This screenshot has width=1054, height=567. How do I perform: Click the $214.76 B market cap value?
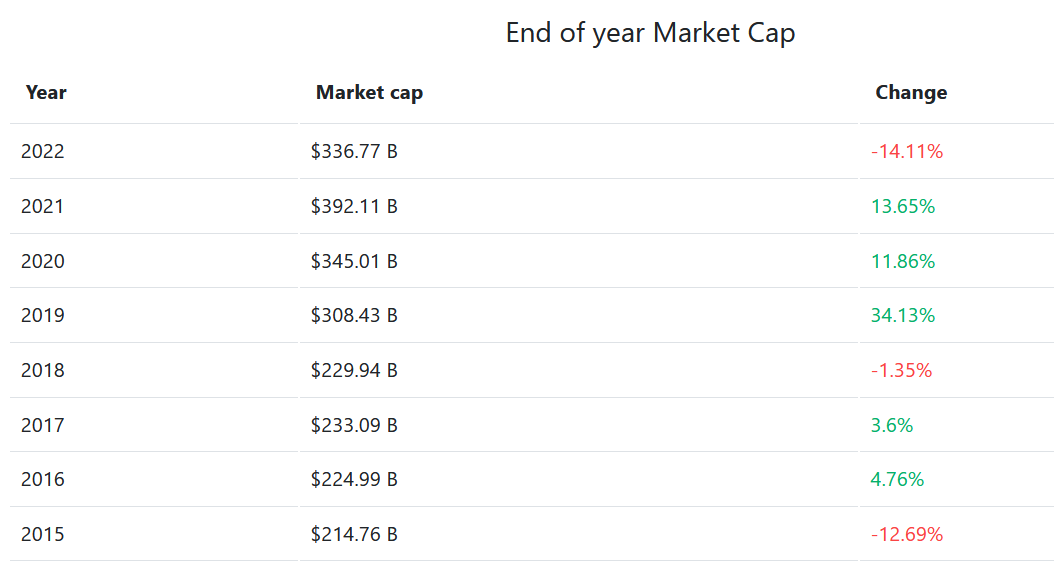(x=354, y=535)
